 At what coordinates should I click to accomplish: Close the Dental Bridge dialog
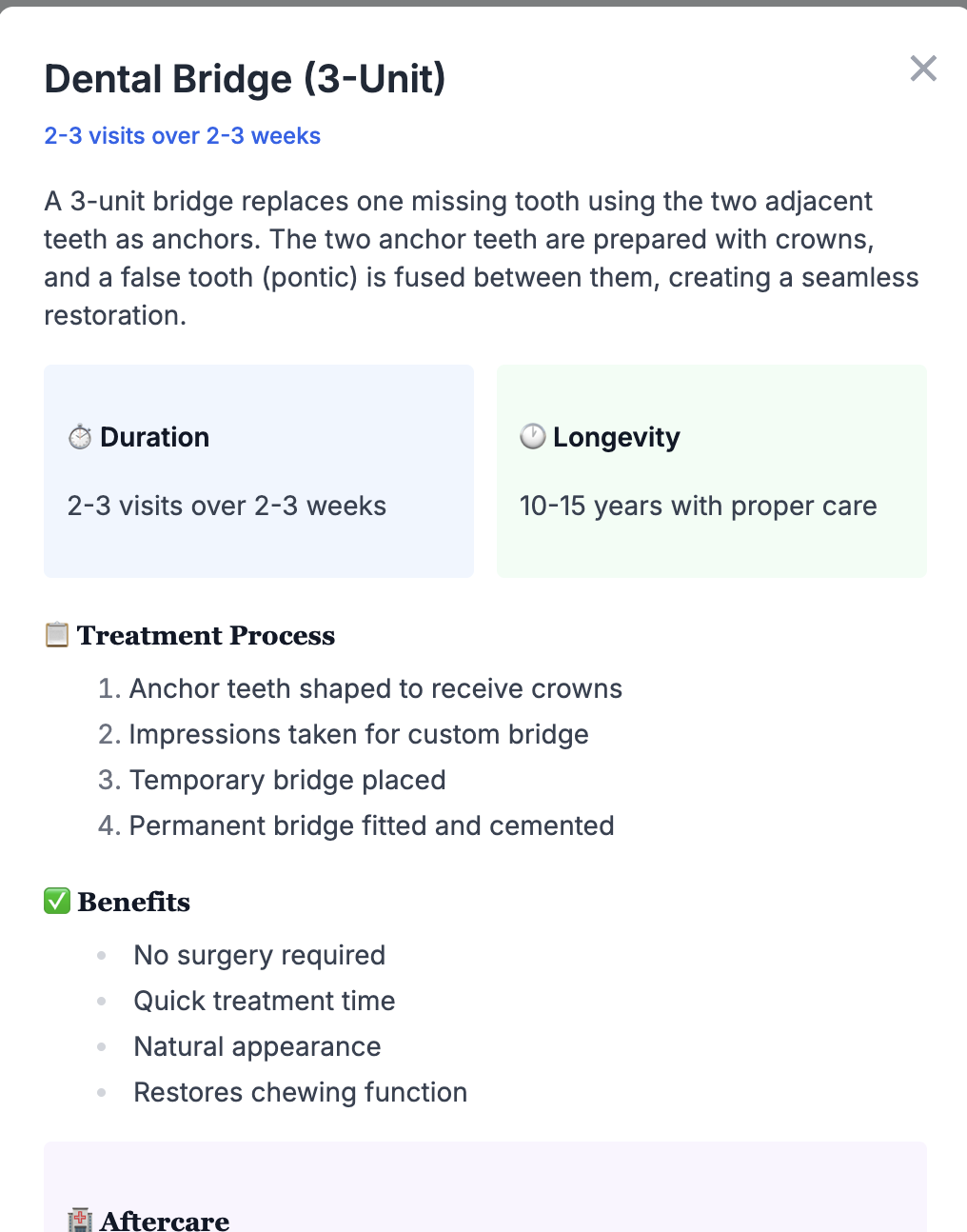[922, 69]
